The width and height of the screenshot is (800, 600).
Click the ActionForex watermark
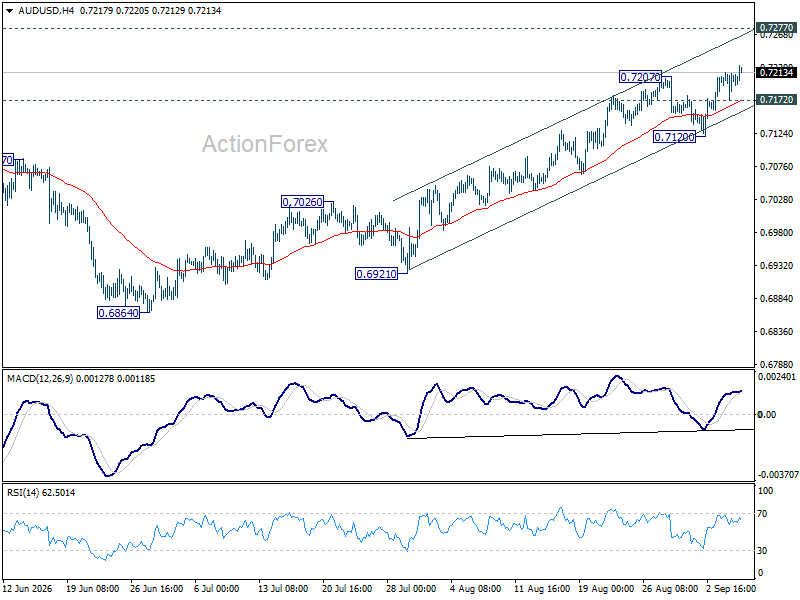265,144
